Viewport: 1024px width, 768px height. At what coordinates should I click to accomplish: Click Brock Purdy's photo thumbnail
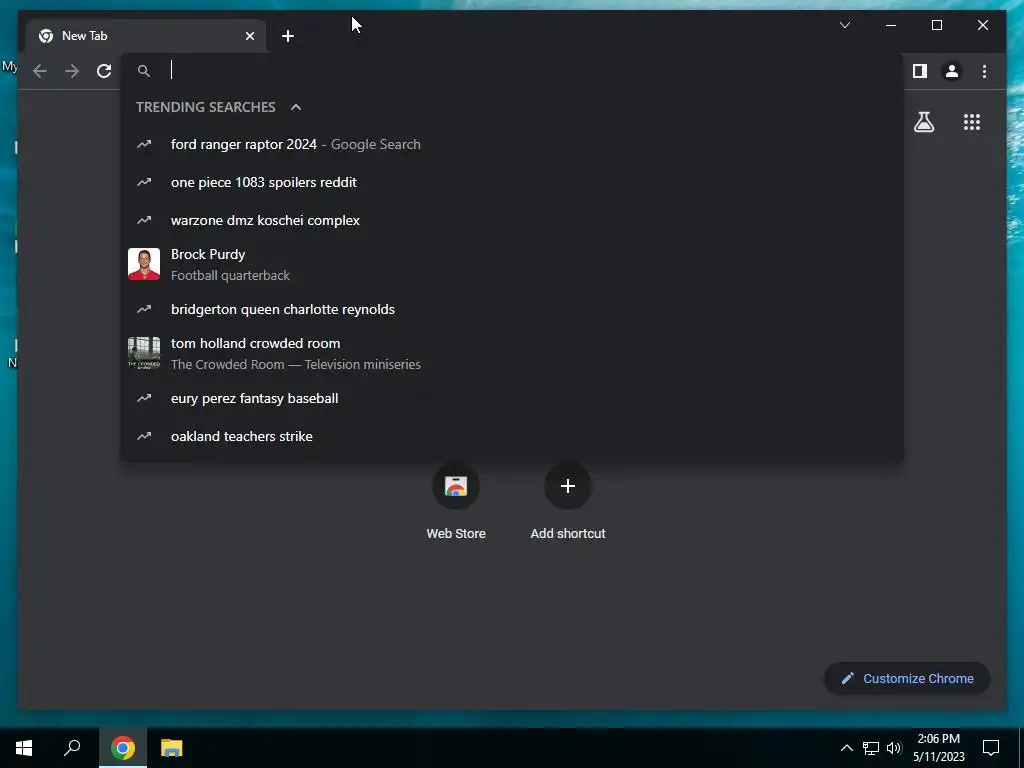coord(144,264)
